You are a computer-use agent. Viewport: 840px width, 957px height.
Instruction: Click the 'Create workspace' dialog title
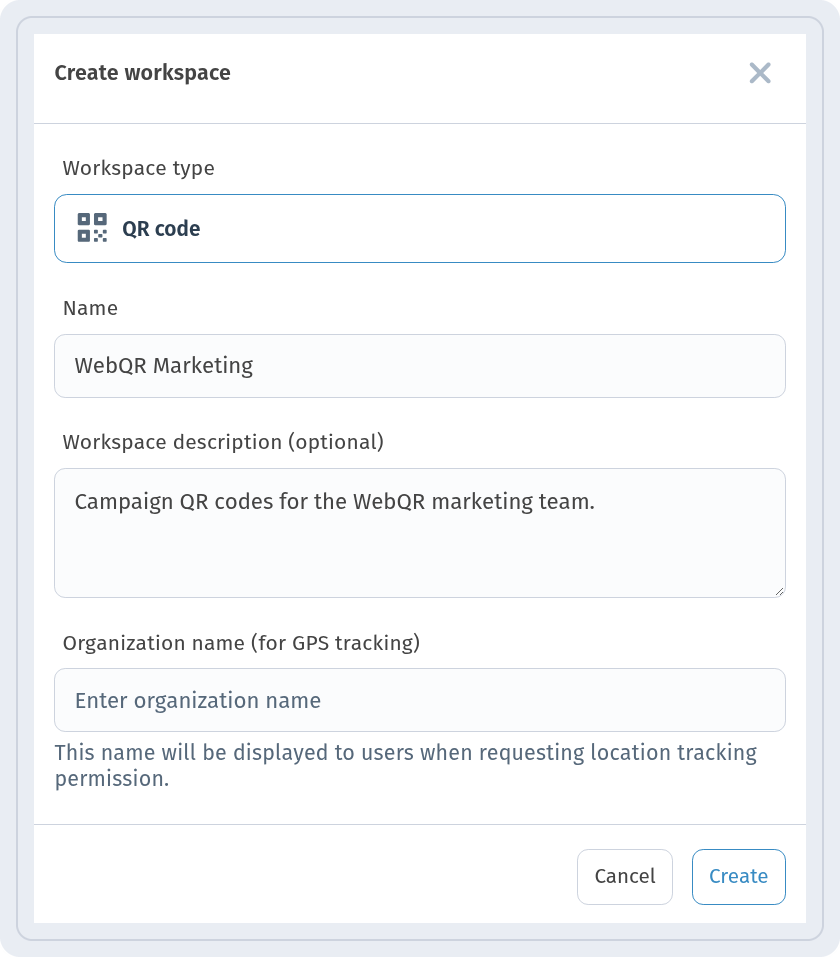coord(143,73)
